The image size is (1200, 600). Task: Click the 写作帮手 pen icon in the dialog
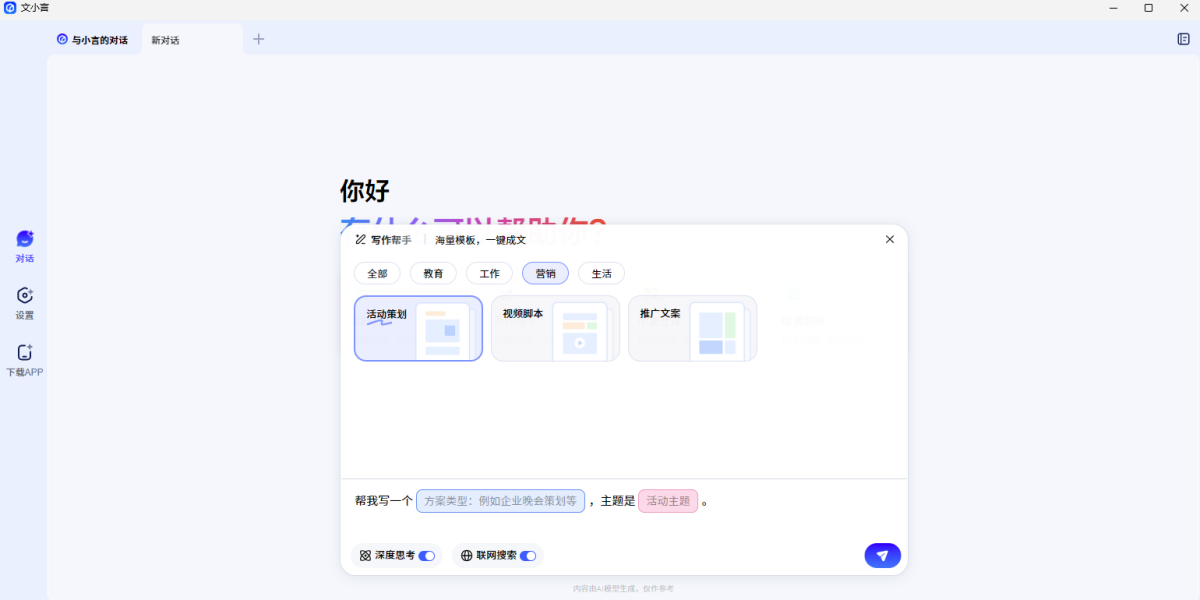[x=360, y=239]
